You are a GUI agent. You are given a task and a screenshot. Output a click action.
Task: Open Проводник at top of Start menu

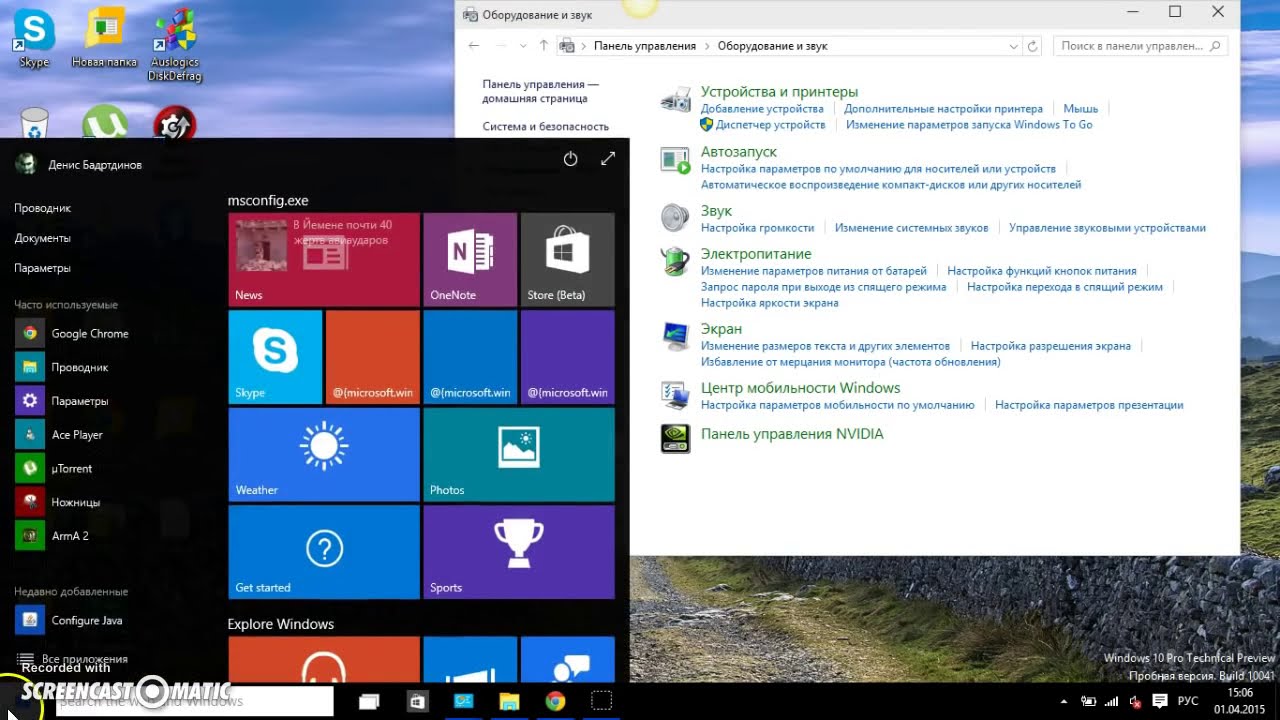(x=42, y=208)
